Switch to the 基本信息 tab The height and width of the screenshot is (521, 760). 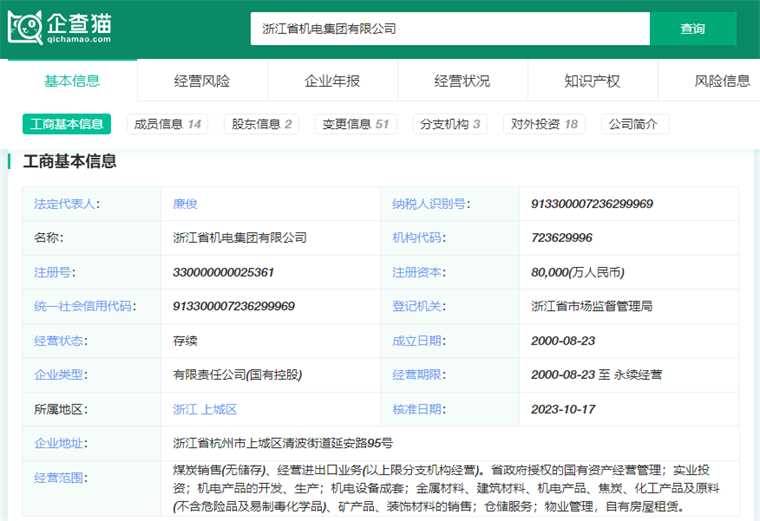(x=72, y=80)
